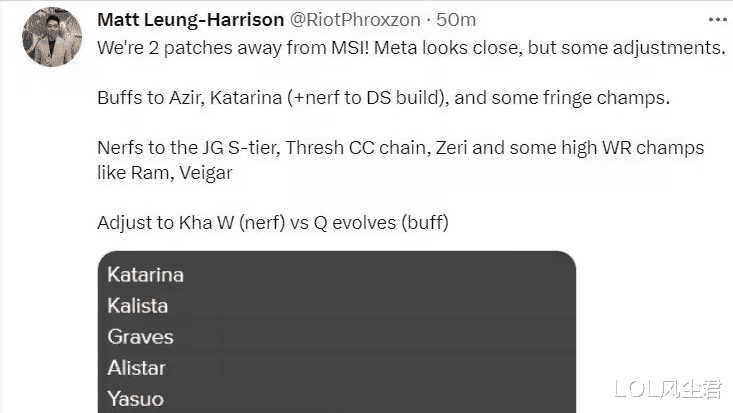Click Kalista in the image list
The width and height of the screenshot is (733, 413).
tap(137, 306)
